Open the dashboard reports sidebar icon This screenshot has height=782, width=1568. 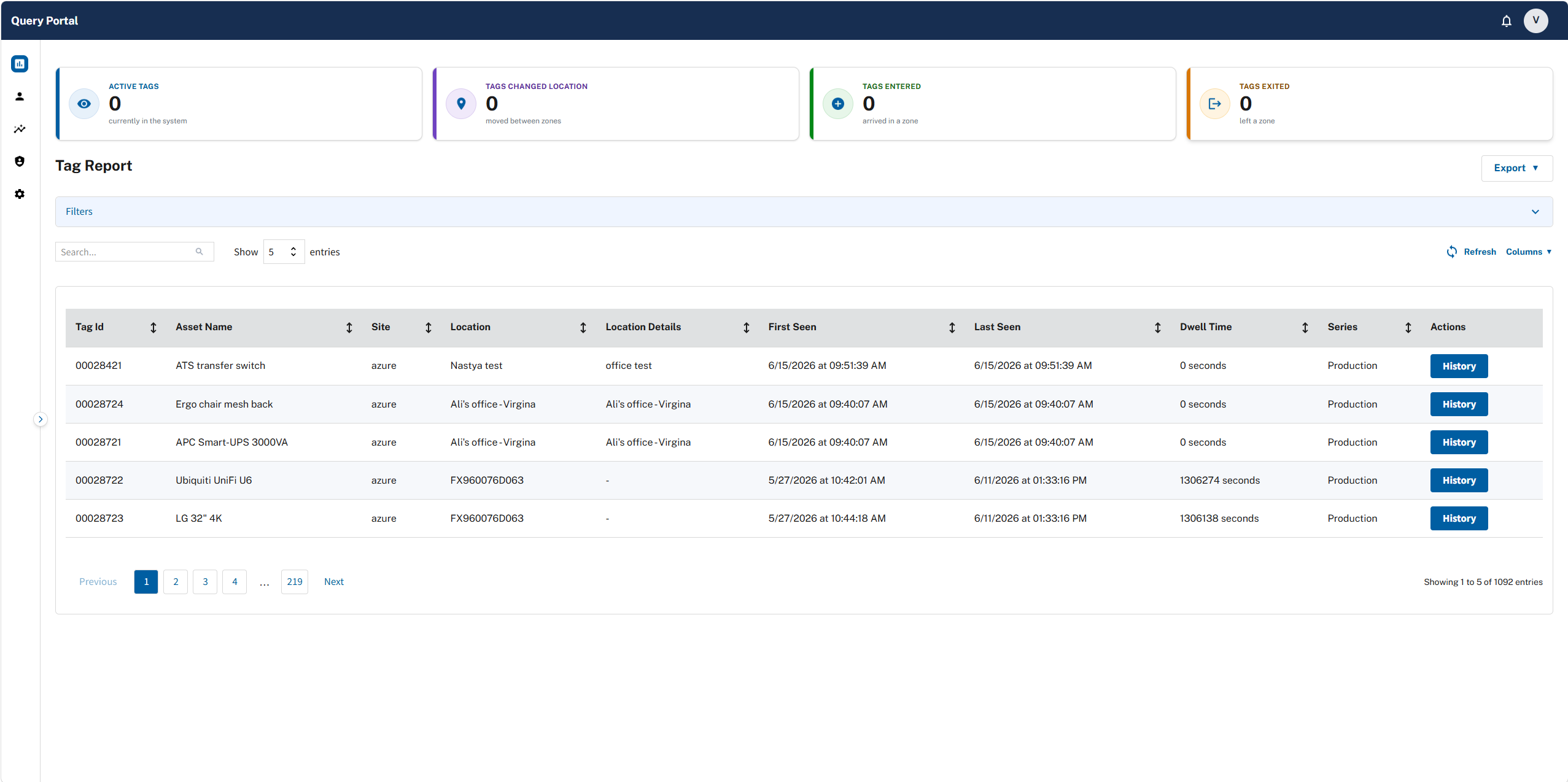20,64
